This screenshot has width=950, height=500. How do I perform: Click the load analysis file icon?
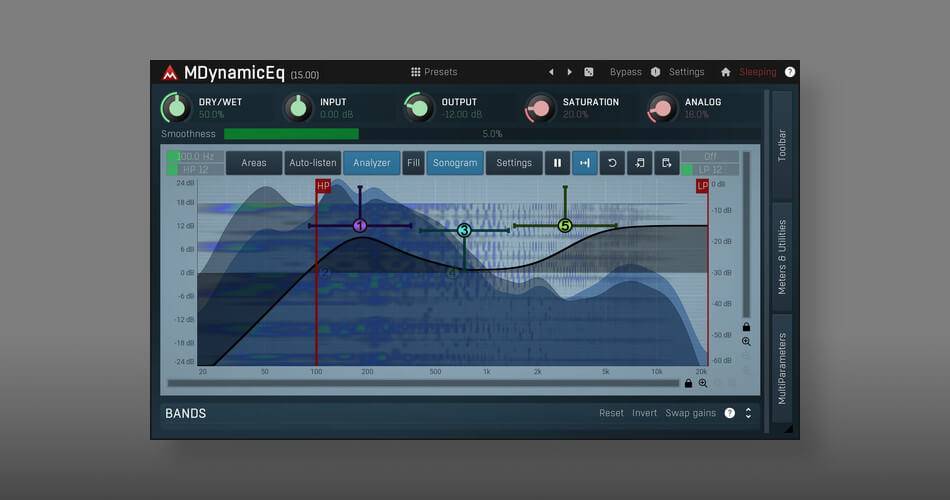[639, 163]
